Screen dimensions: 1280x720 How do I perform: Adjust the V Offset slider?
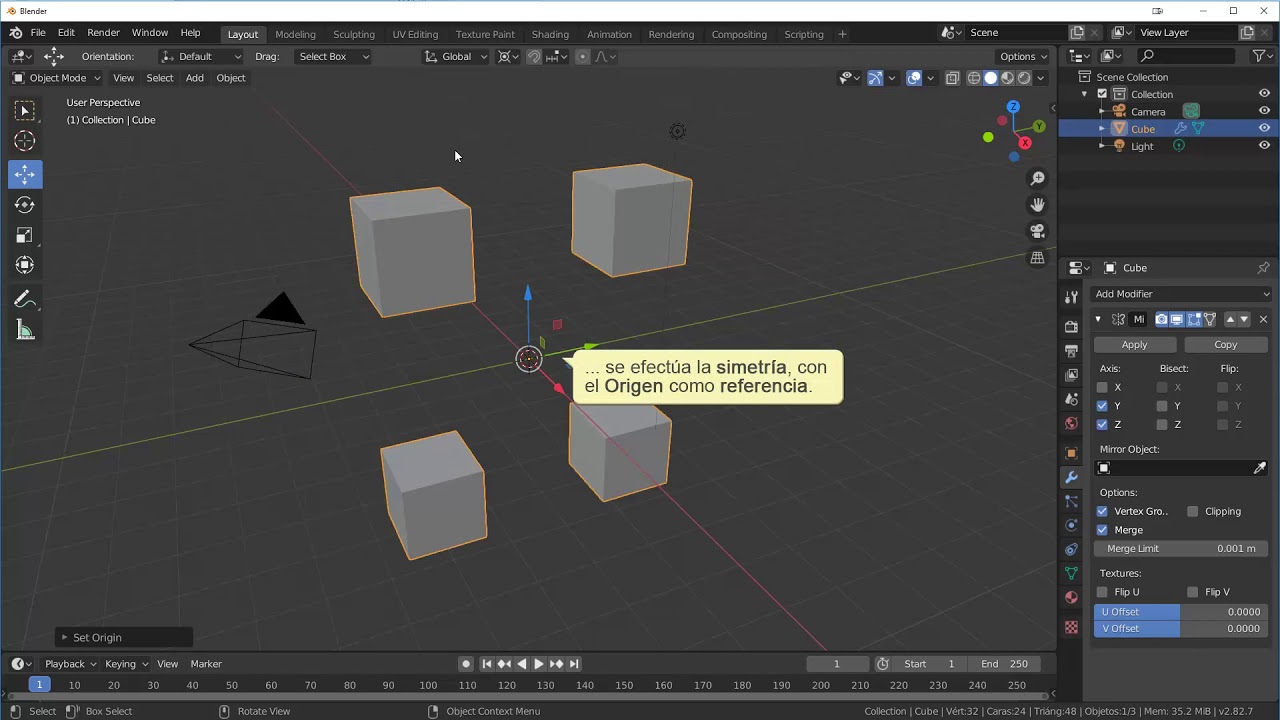pos(1181,629)
